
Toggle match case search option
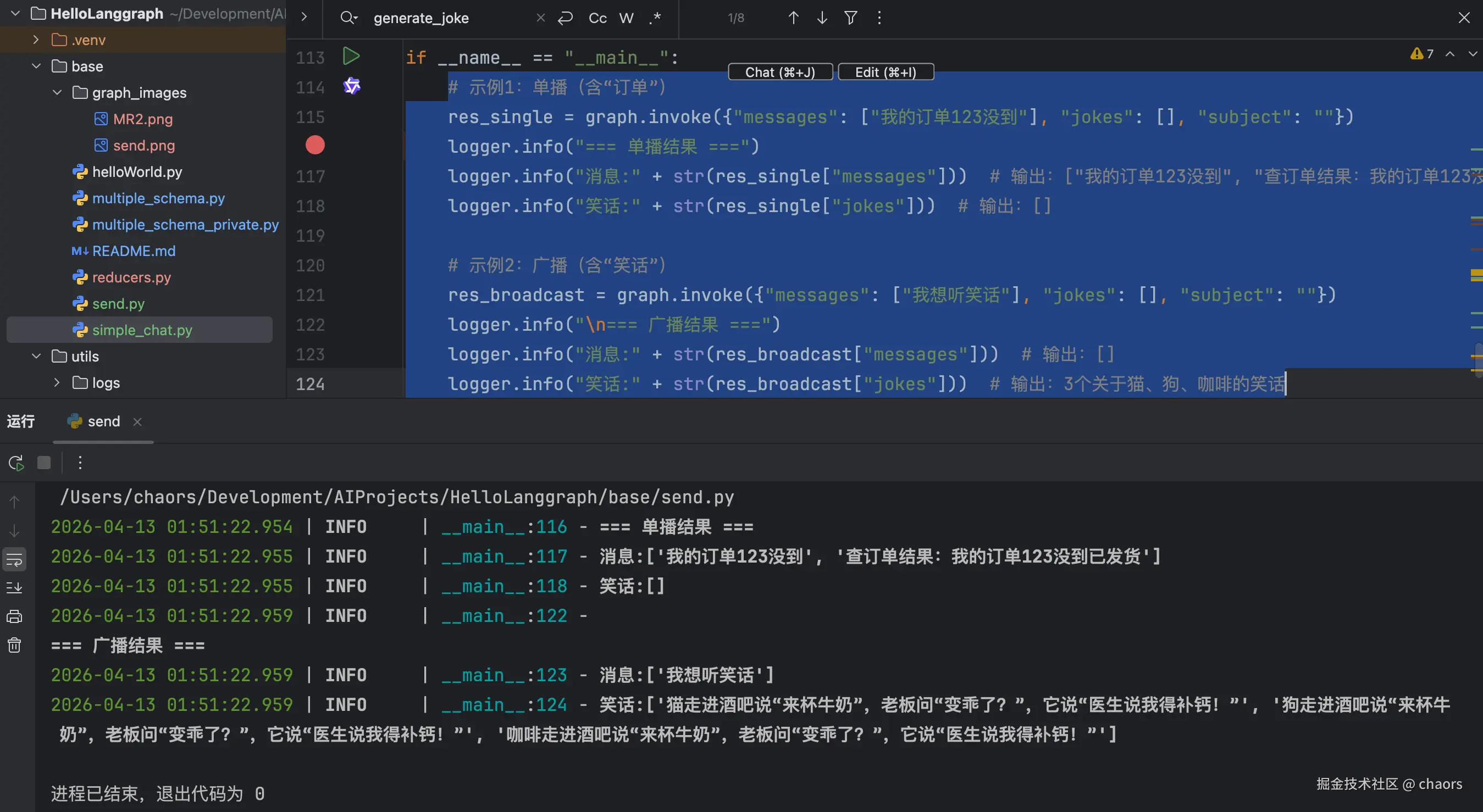(597, 18)
